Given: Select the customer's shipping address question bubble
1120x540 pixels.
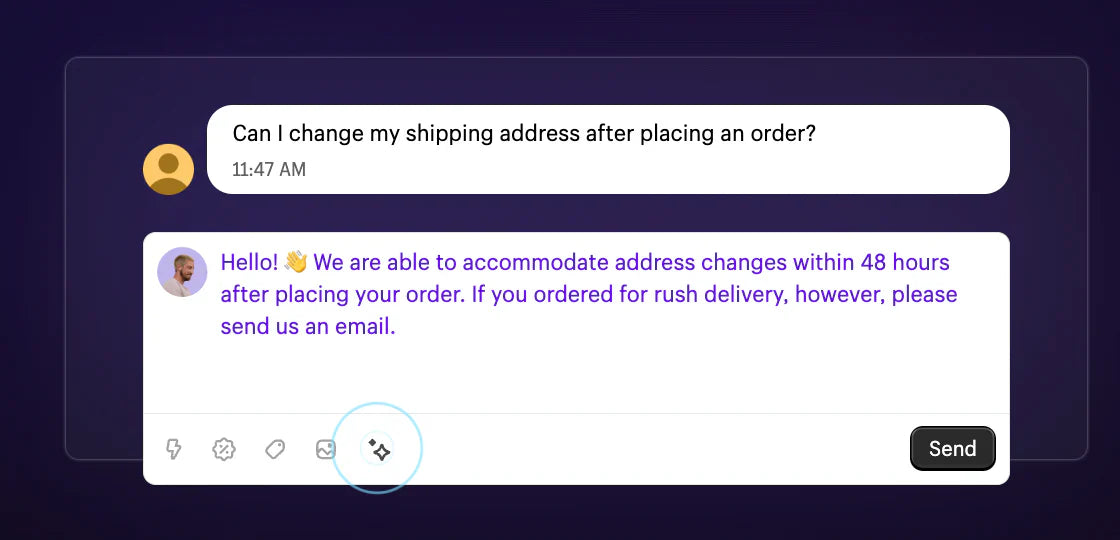Looking at the screenshot, I should 608,149.
